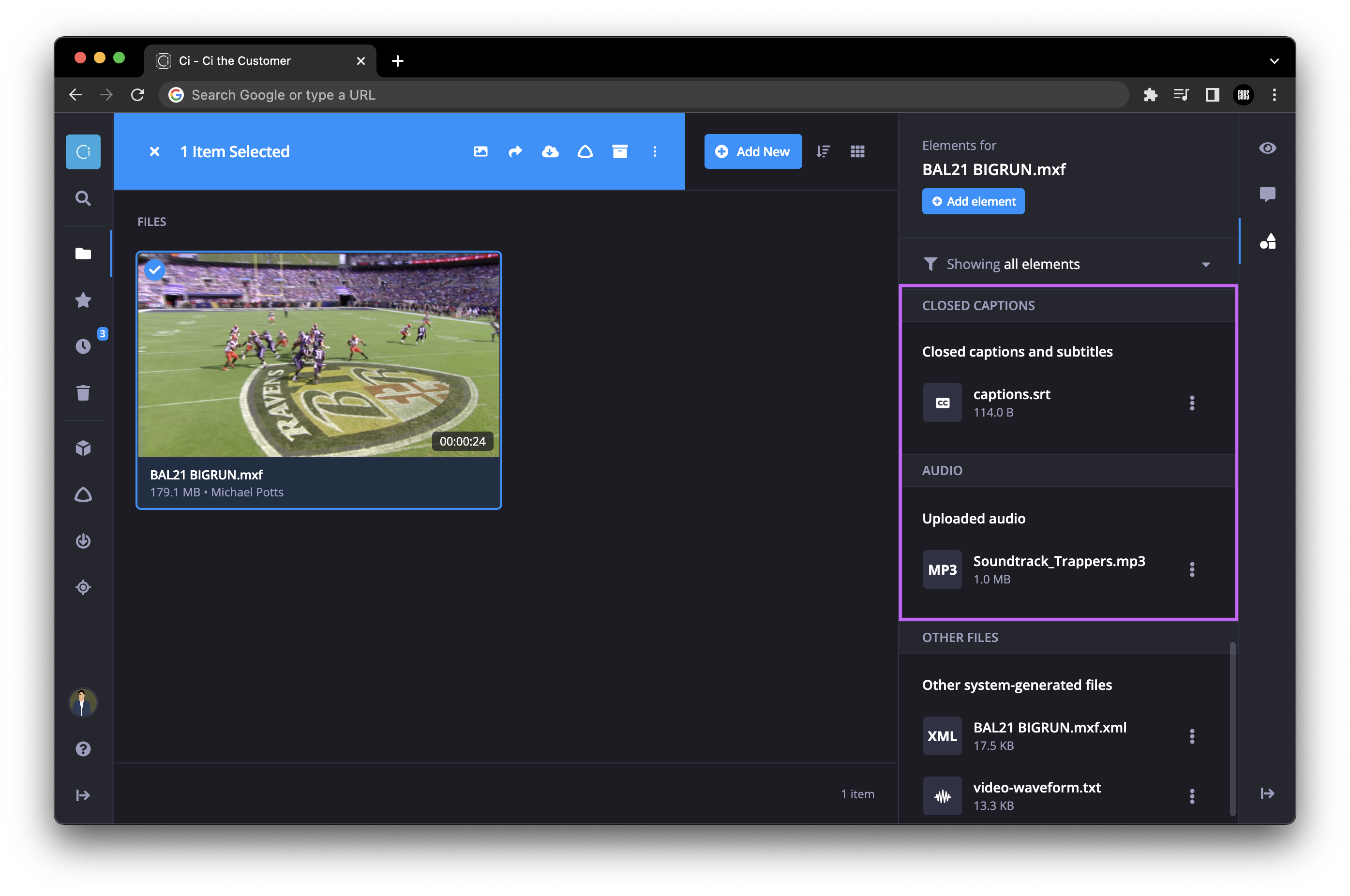Open the Chrome three-dot menu
This screenshot has width=1350, height=896.
click(1274, 95)
